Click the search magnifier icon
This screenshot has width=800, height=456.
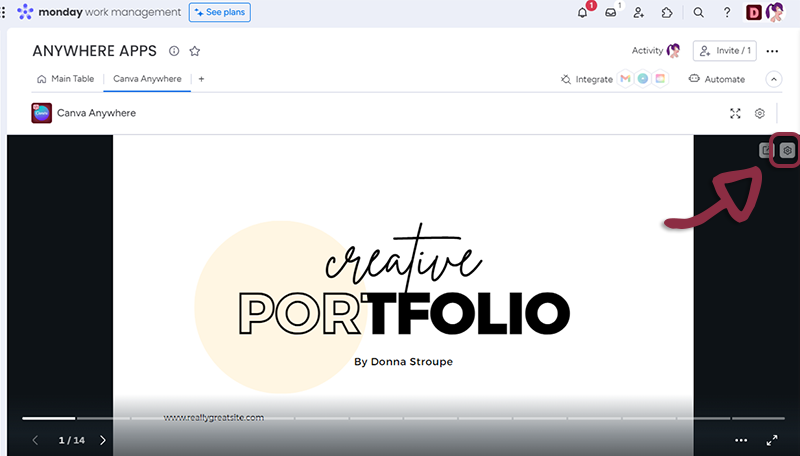(699, 13)
